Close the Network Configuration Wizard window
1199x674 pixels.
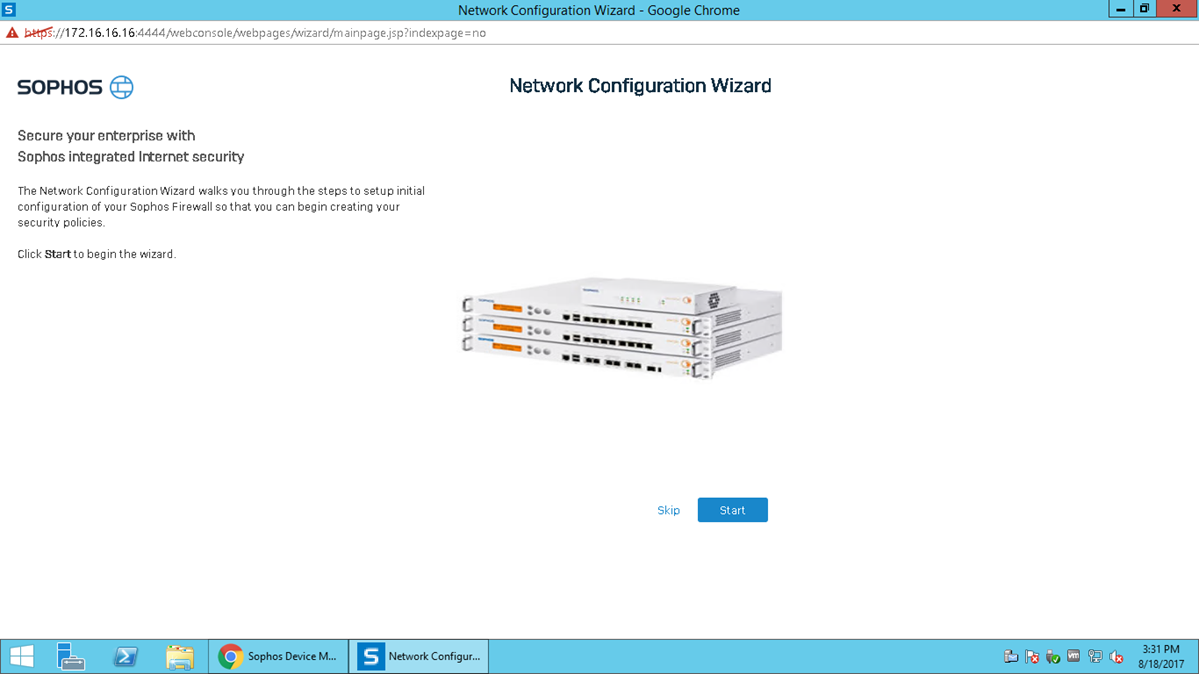tap(1177, 9)
